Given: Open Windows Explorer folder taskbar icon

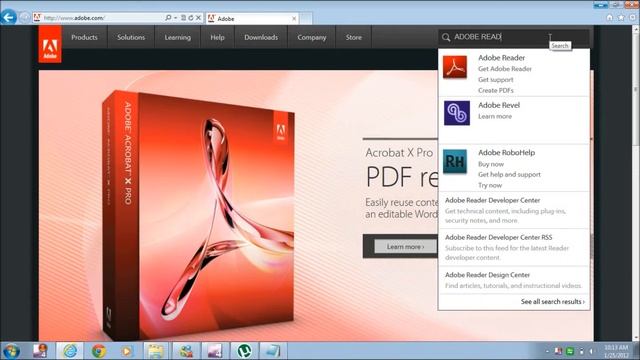Looking at the screenshot, I should 156,351.
